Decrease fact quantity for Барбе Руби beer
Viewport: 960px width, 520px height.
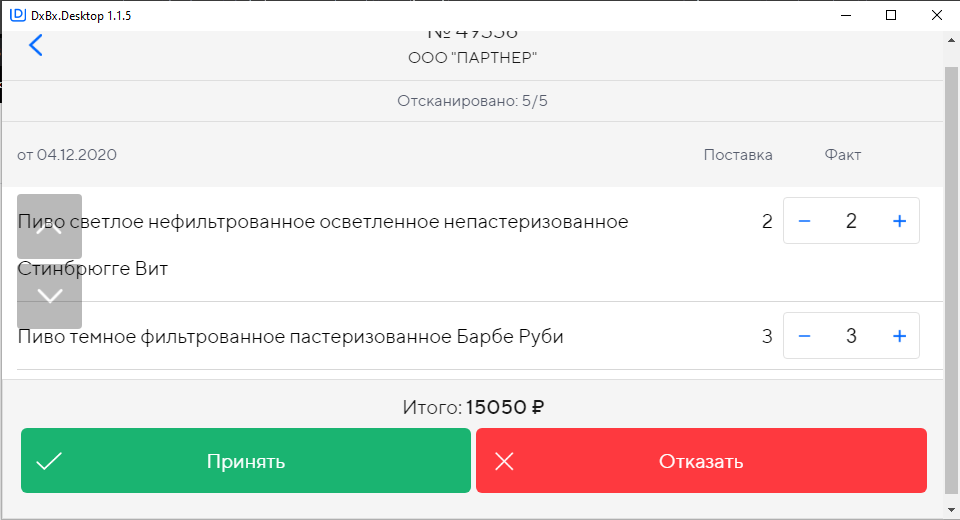click(804, 337)
